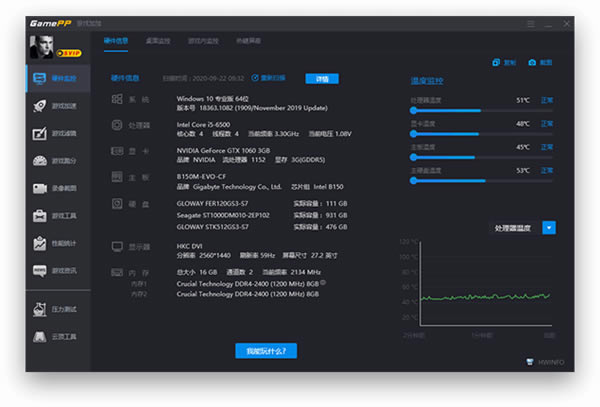Click the '3.30GHz' frequency value
The width and height of the screenshot is (600, 407).
point(287,133)
